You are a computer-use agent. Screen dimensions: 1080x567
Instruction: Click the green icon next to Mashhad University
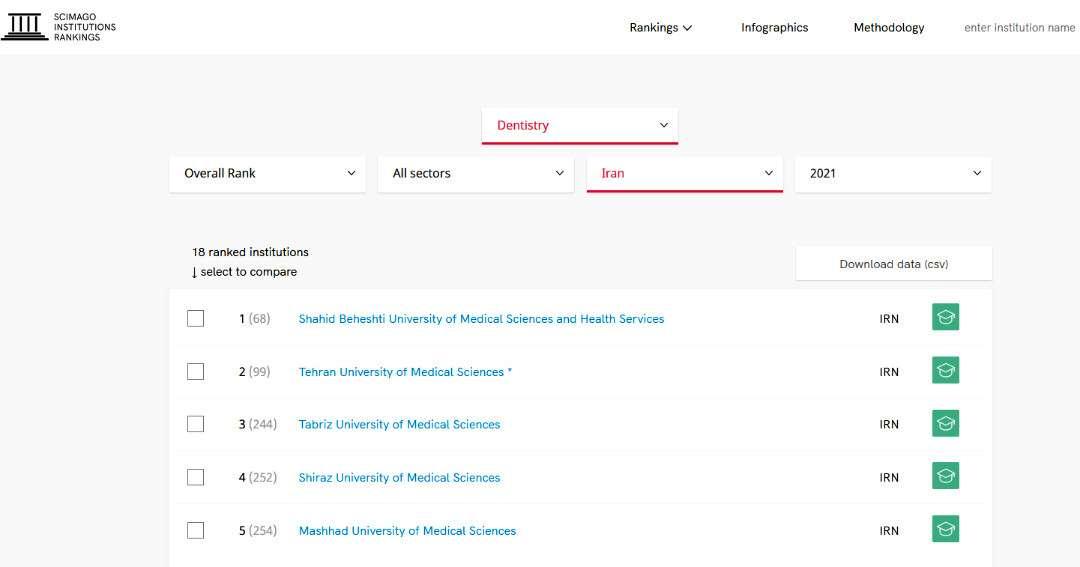pos(945,530)
